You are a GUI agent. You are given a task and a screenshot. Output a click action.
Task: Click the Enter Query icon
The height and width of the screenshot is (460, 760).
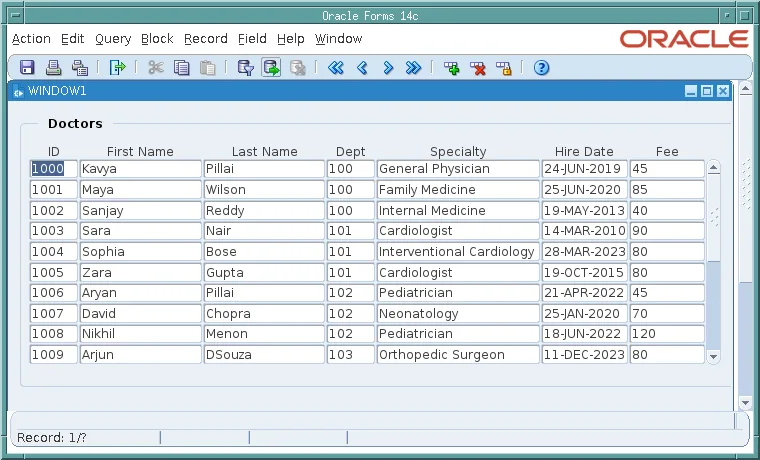(x=245, y=67)
